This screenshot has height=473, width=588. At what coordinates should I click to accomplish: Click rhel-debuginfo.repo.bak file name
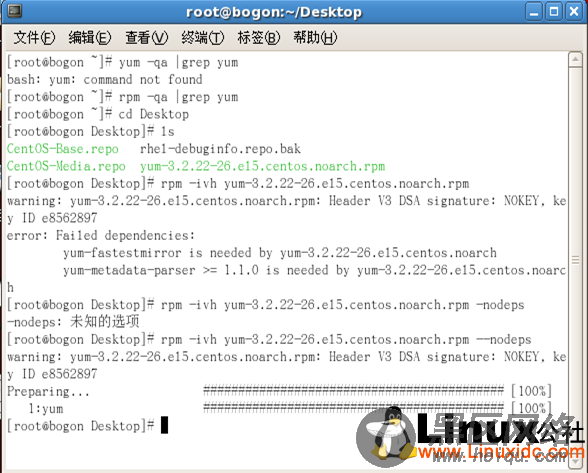pyautogui.click(x=220, y=149)
